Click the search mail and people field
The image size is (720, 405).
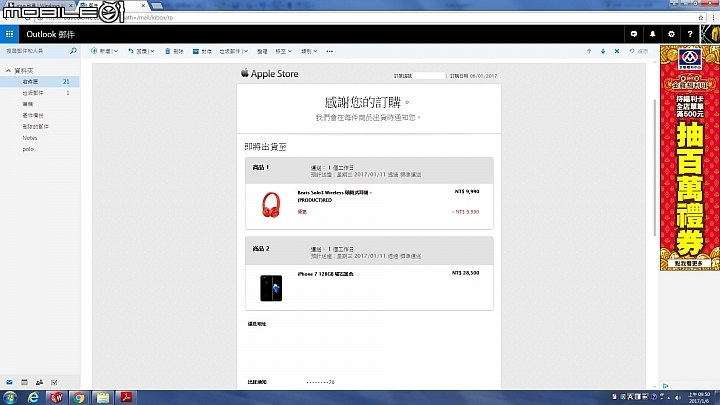36,51
